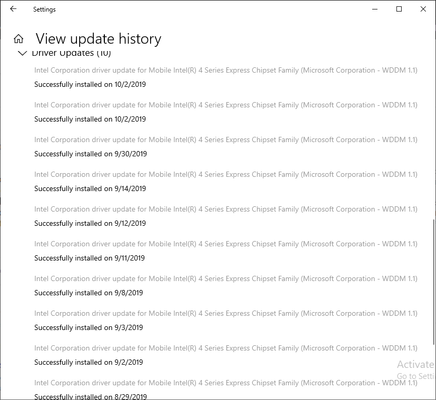Click the Activate Windows watermark text

click(x=416, y=364)
